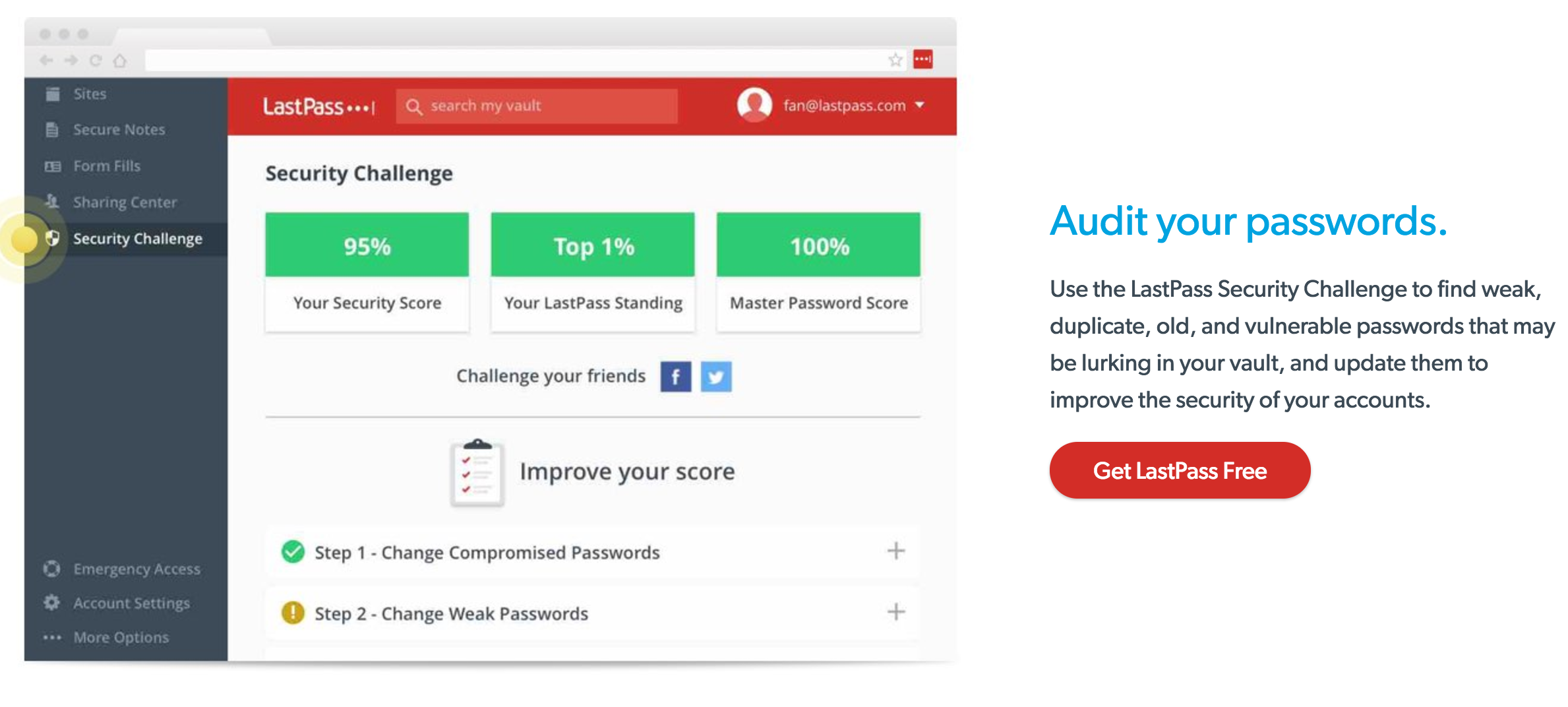The width and height of the screenshot is (1568, 707).
Task: Click the Your Security Score label
Action: [x=367, y=303]
